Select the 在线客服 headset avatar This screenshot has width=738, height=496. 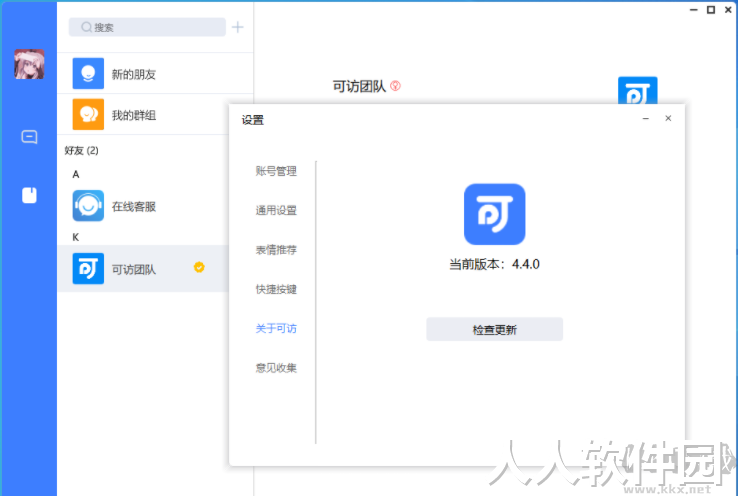pyautogui.click(x=88, y=206)
